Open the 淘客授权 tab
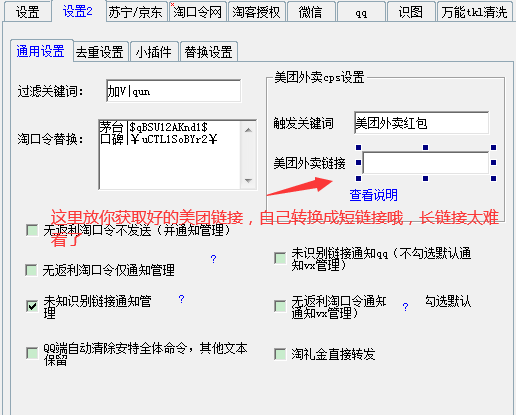This screenshot has height=415, width=516. pos(256,12)
